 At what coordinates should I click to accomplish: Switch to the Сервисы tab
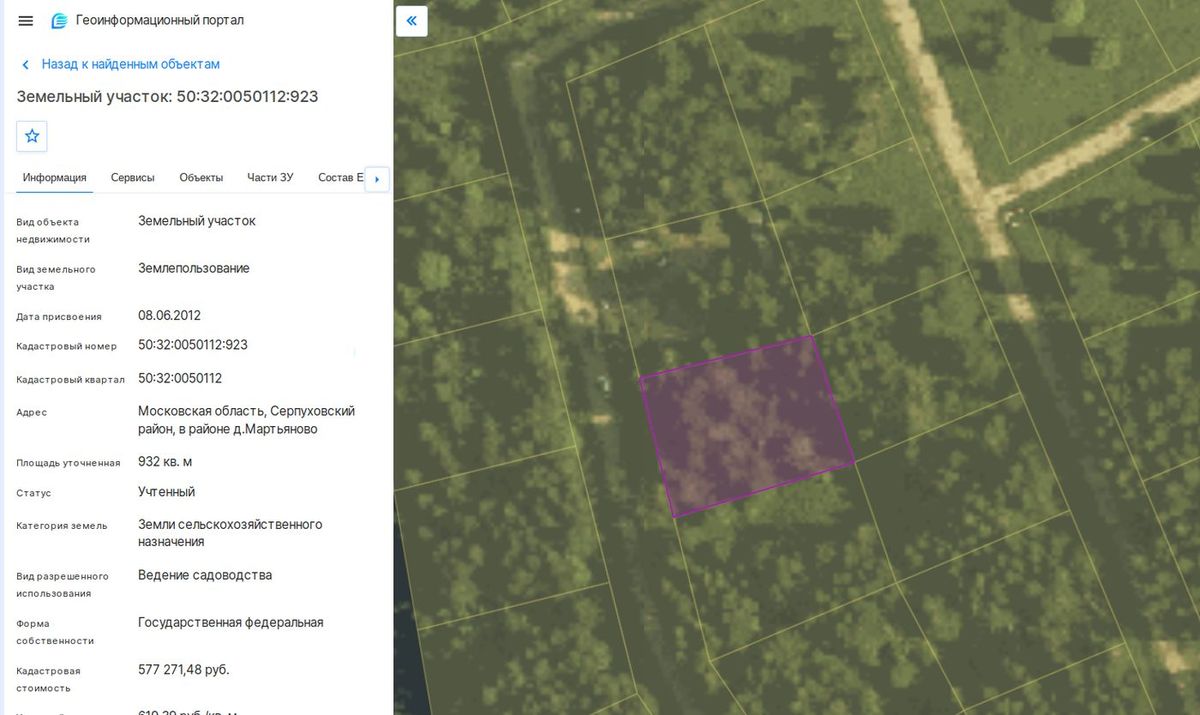click(133, 178)
